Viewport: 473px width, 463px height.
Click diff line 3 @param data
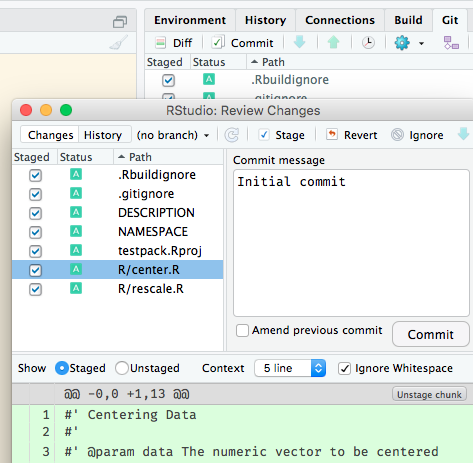coord(242,452)
